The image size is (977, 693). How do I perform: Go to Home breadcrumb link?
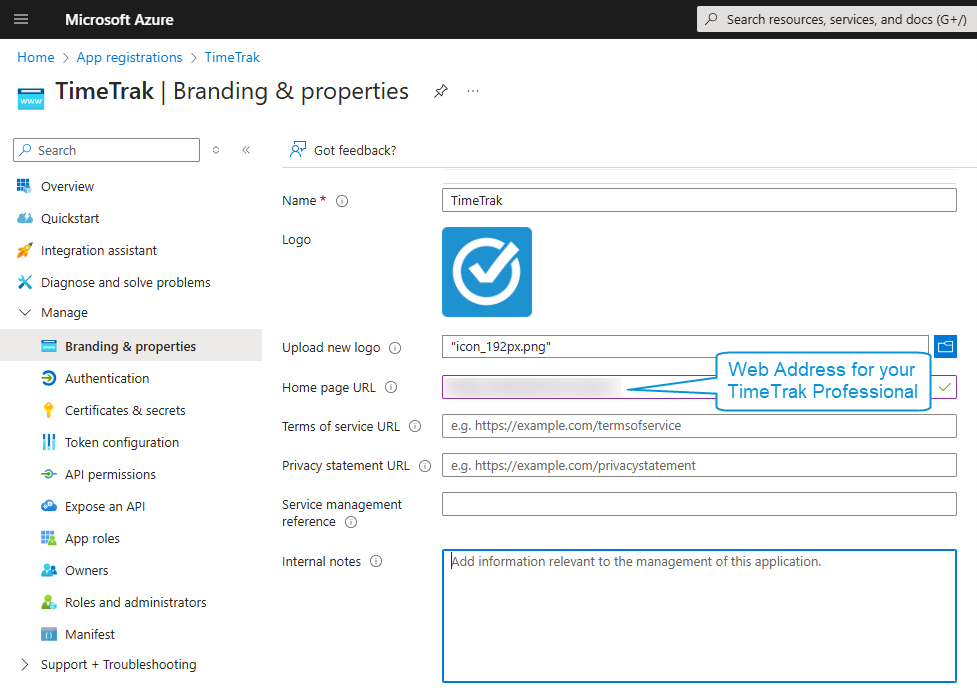click(x=36, y=57)
